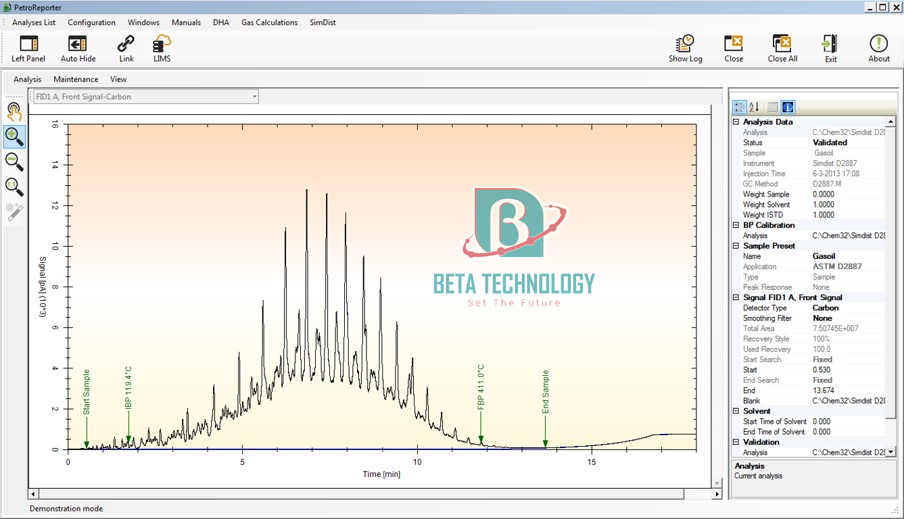This screenshot has width=904, height=519.
Task: Toggle categorized view in property grid
Action: (x=739, y=107)
